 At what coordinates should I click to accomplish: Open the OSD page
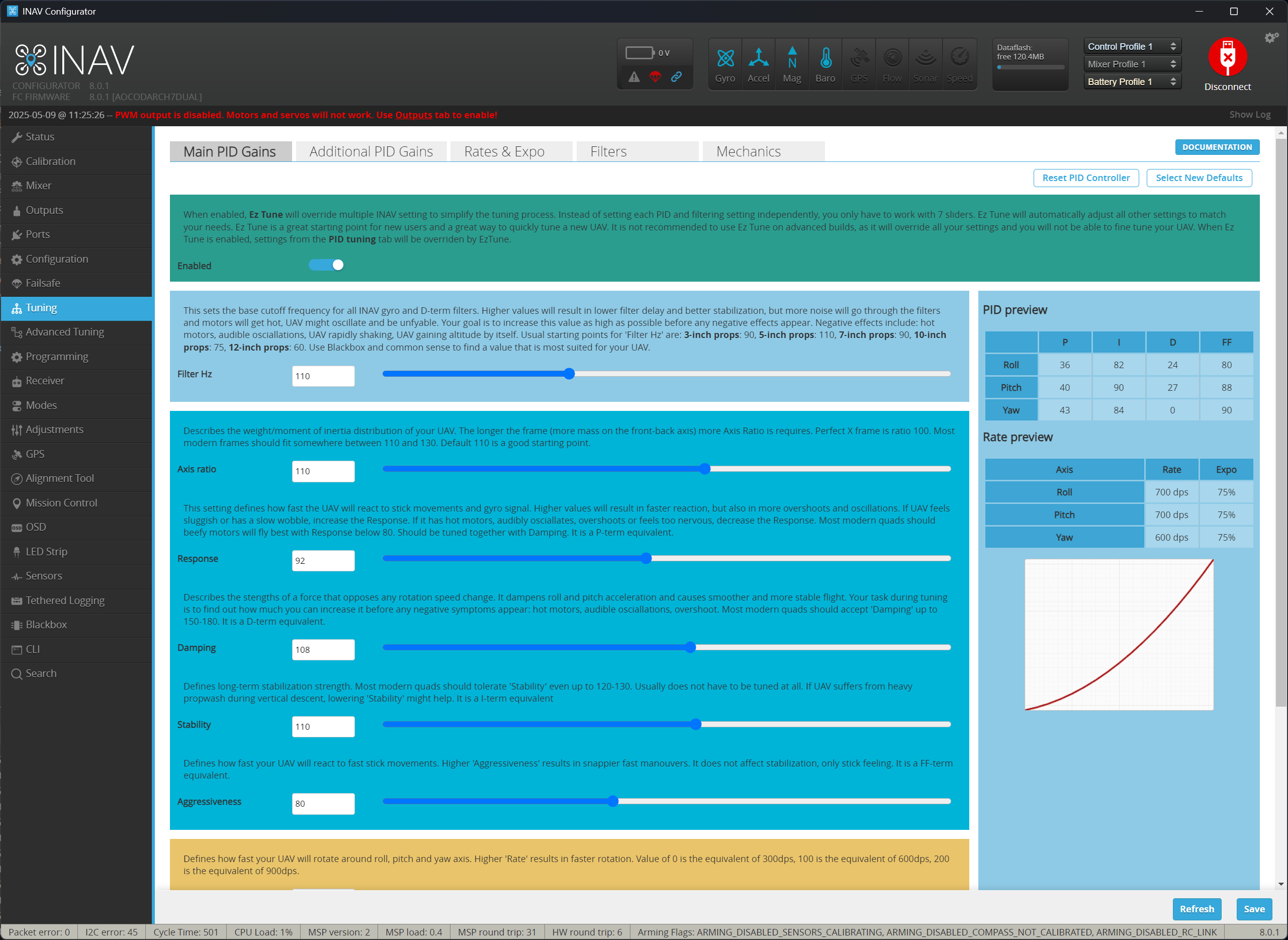pos(76,528)
